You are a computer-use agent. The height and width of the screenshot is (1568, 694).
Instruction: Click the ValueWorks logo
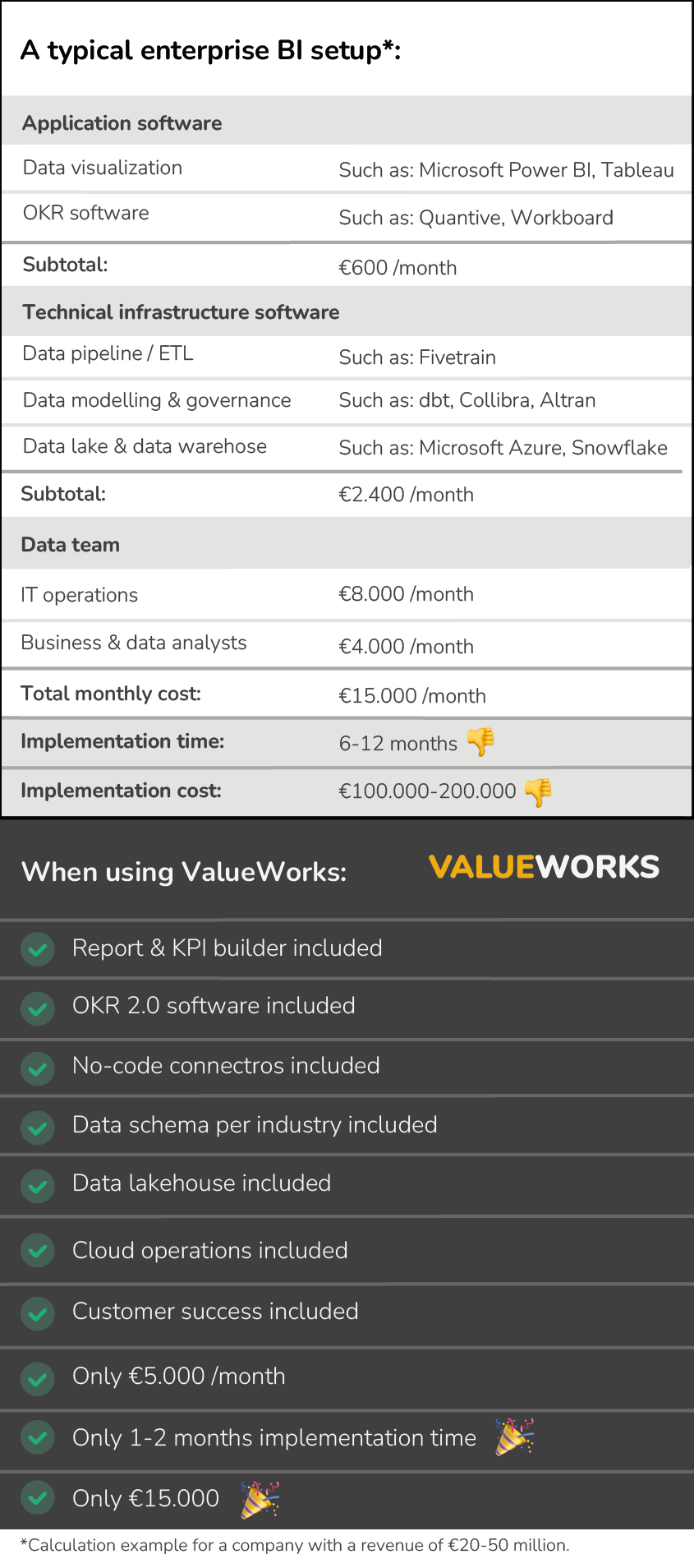click(x=544, y=867)
